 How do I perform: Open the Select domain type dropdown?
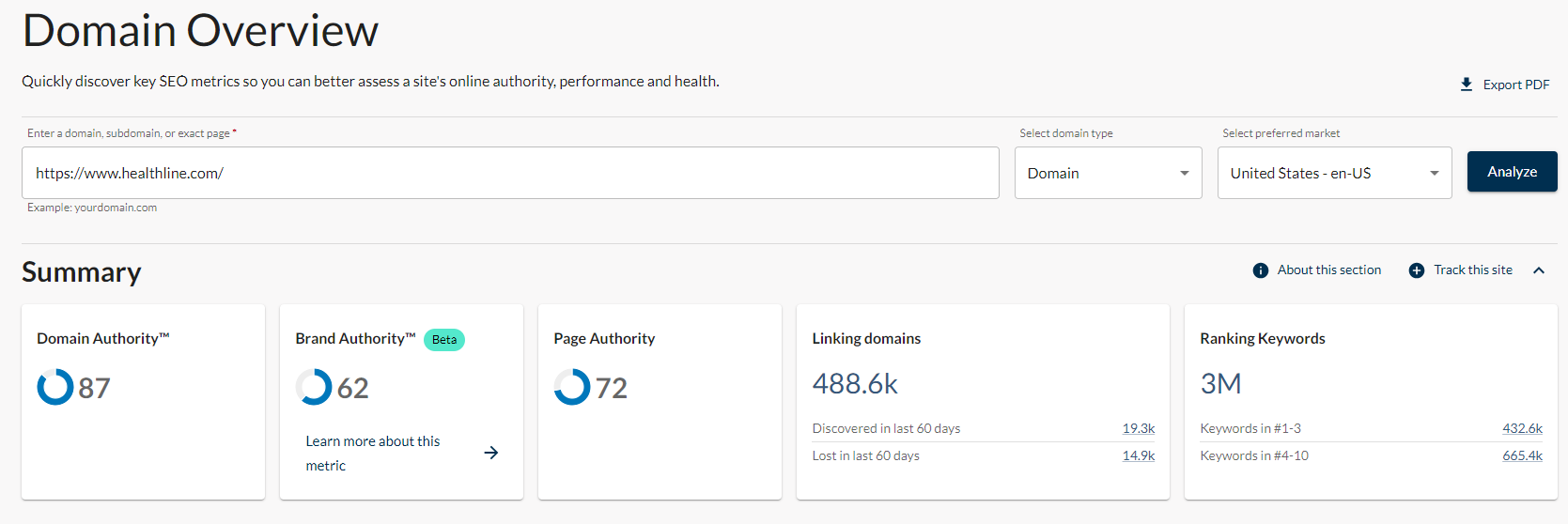point(1109,173)
